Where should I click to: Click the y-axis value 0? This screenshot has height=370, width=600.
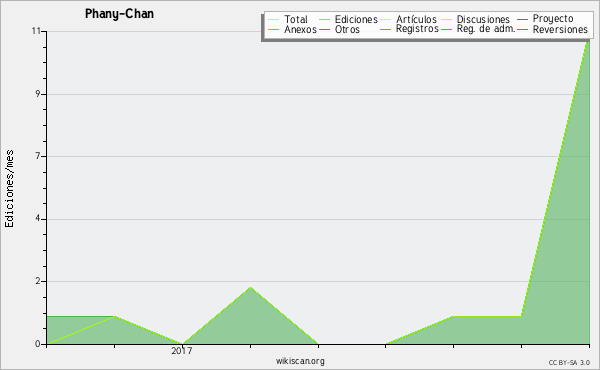38,344
